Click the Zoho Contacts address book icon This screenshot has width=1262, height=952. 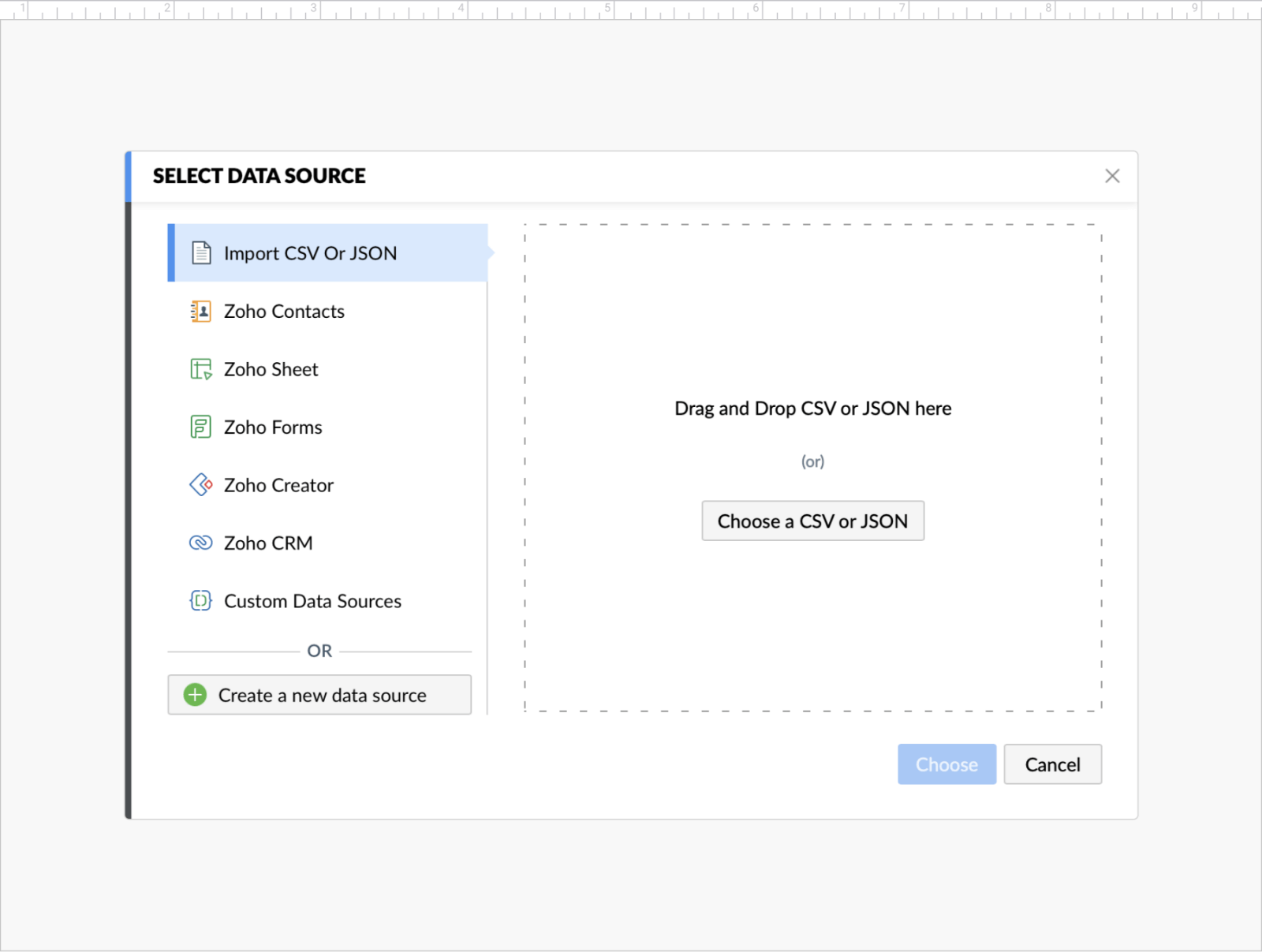[201, 312]
